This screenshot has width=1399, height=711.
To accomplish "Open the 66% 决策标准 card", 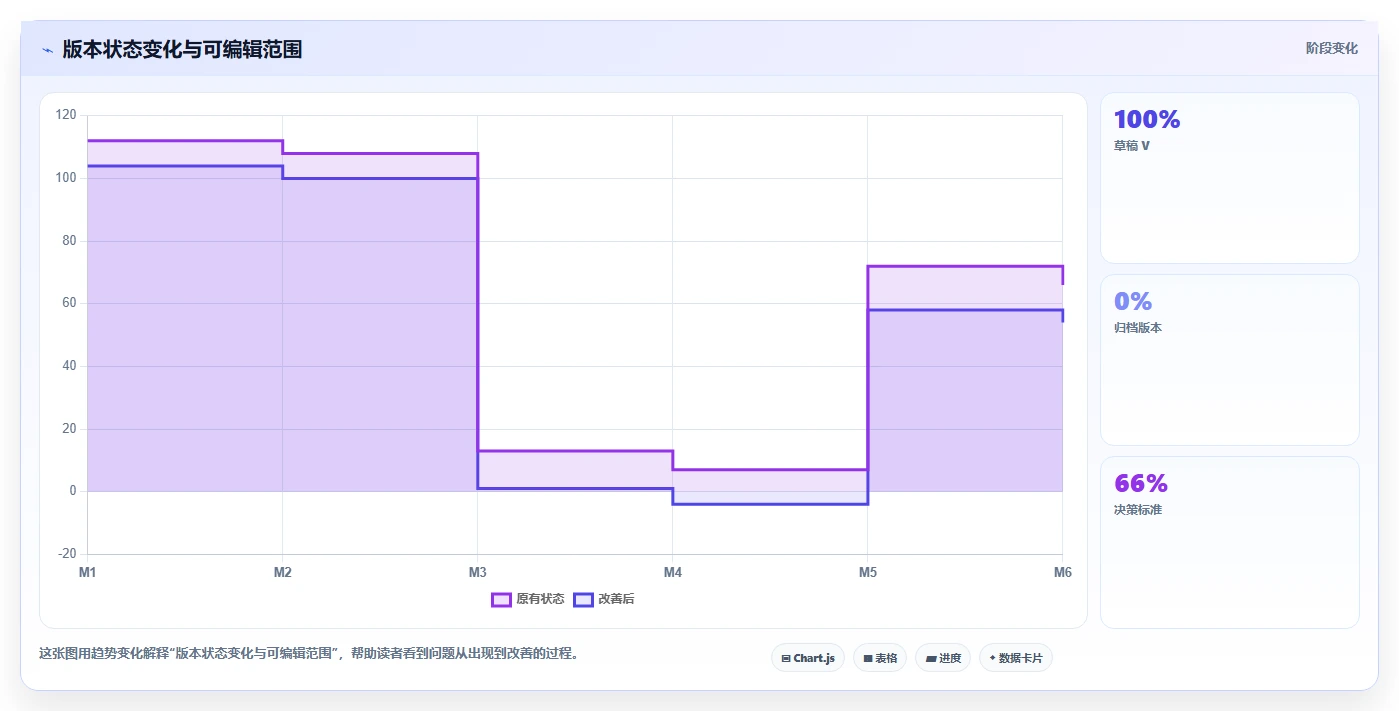I will (x=1230, y=542).
